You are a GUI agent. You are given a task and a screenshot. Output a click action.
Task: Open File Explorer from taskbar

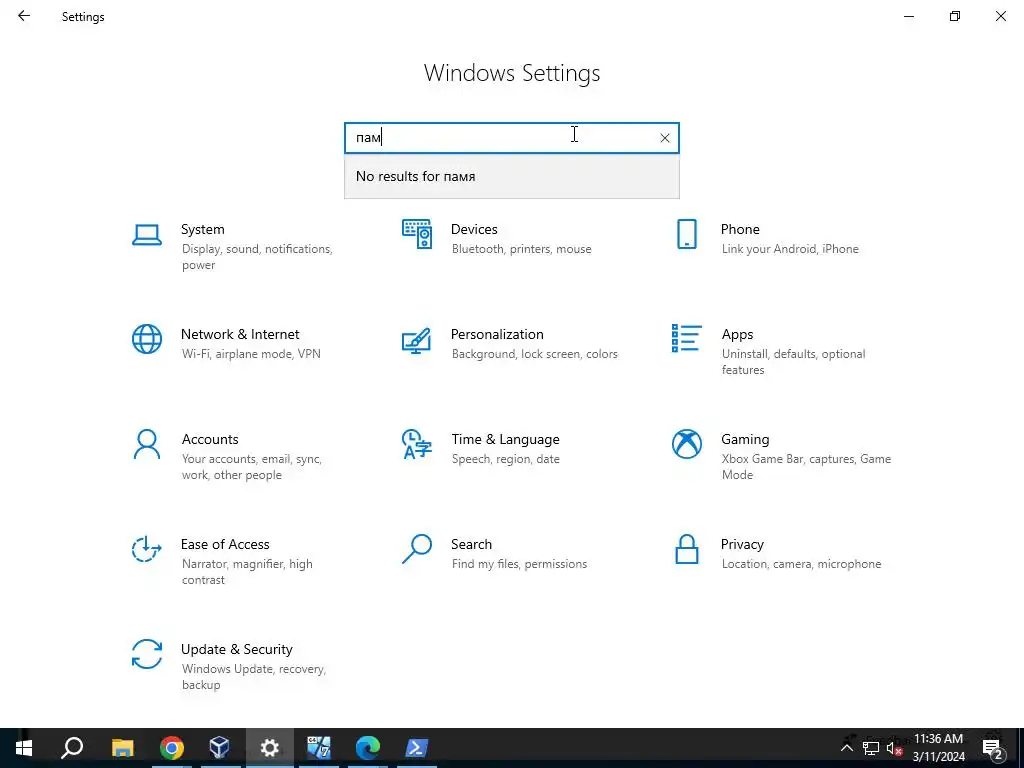tap(122, 748)
